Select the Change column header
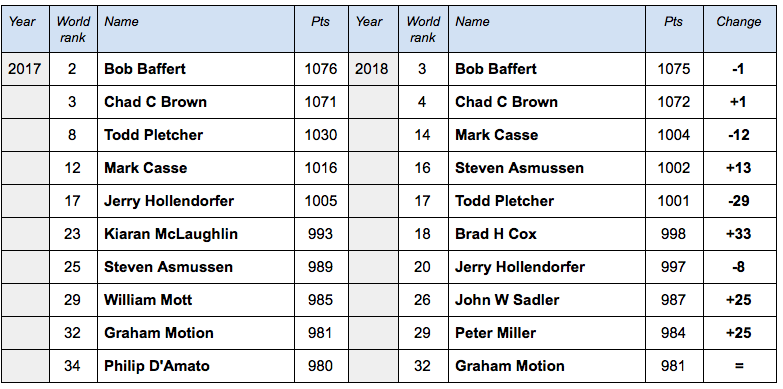The image size is (783, 389). 739,29
